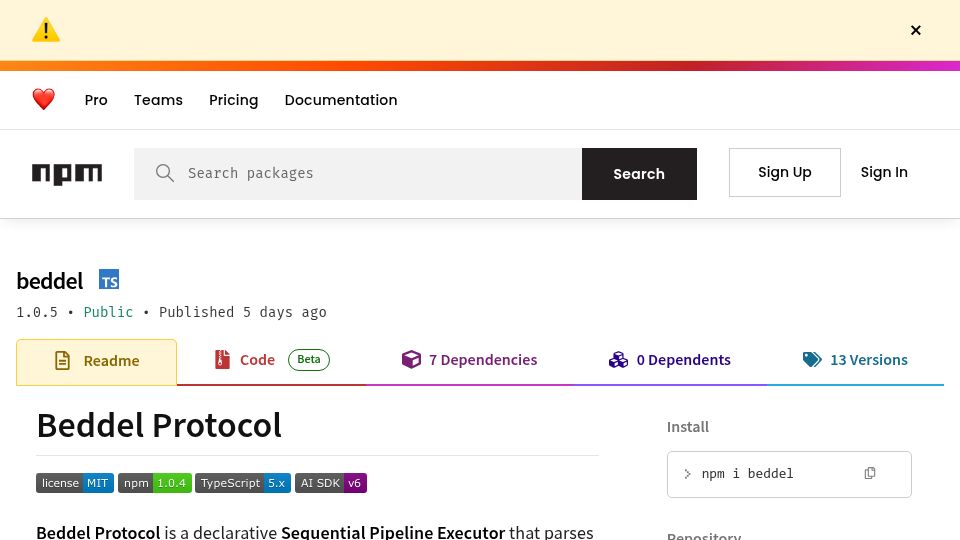The image size is (960, 540).
Task: Click the Public visibility label
Action: pyautogui.click(x=108, y=312)
